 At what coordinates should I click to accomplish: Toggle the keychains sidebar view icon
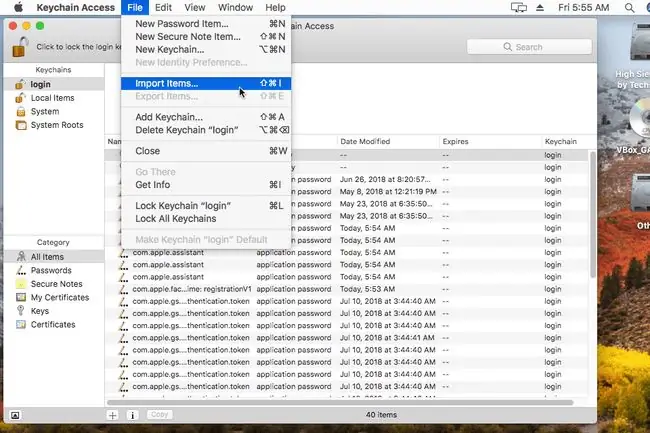point(15,415)
